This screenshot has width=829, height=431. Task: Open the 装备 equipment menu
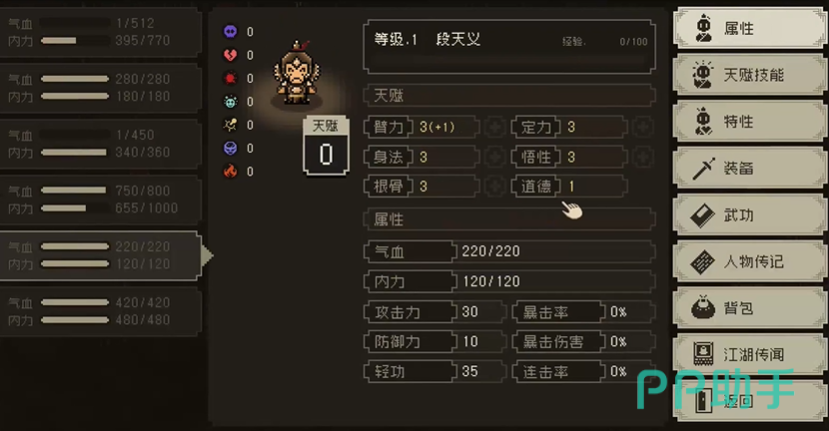[x=750, y=168]
